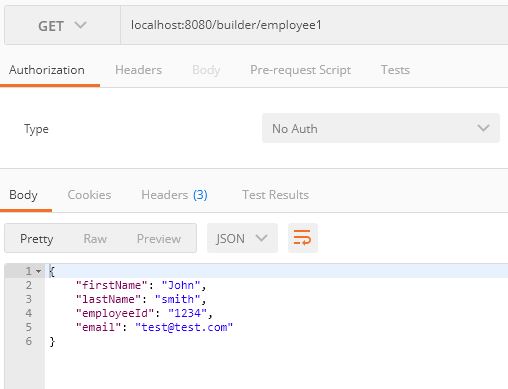The width and height of the screenshot is (508, 389).
Task: Expand the No Auth type dropdown
Action: click(x=381, y=128)
